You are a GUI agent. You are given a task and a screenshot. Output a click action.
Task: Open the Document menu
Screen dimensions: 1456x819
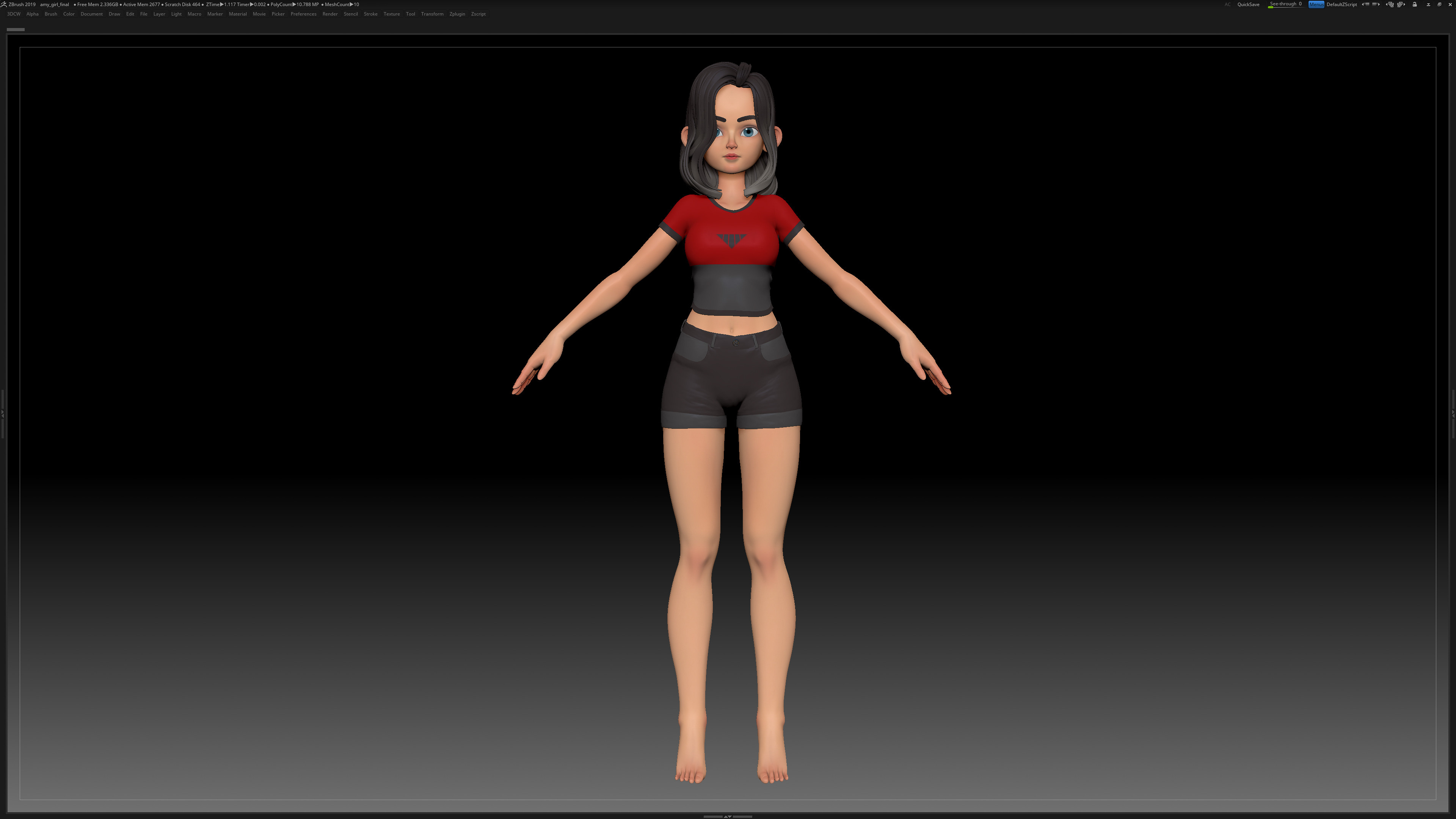point(91,14)
